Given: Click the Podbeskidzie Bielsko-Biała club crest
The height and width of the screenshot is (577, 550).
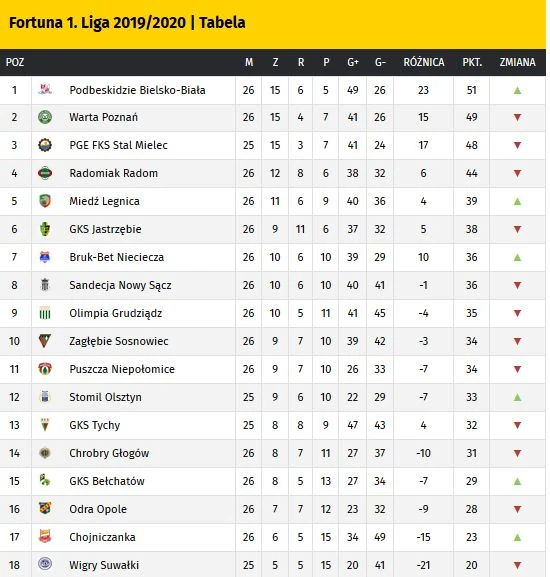Looking at the screenshot, I should tap(45, 89).
